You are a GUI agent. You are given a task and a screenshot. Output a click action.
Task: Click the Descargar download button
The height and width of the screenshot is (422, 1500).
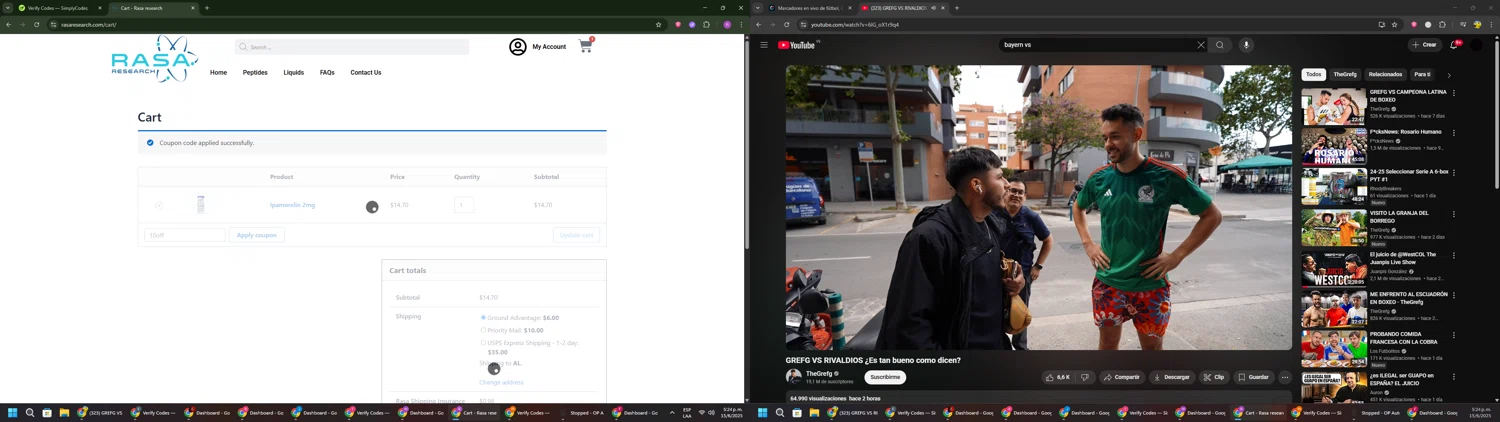pyautogui.click(x=1171, y=377)
